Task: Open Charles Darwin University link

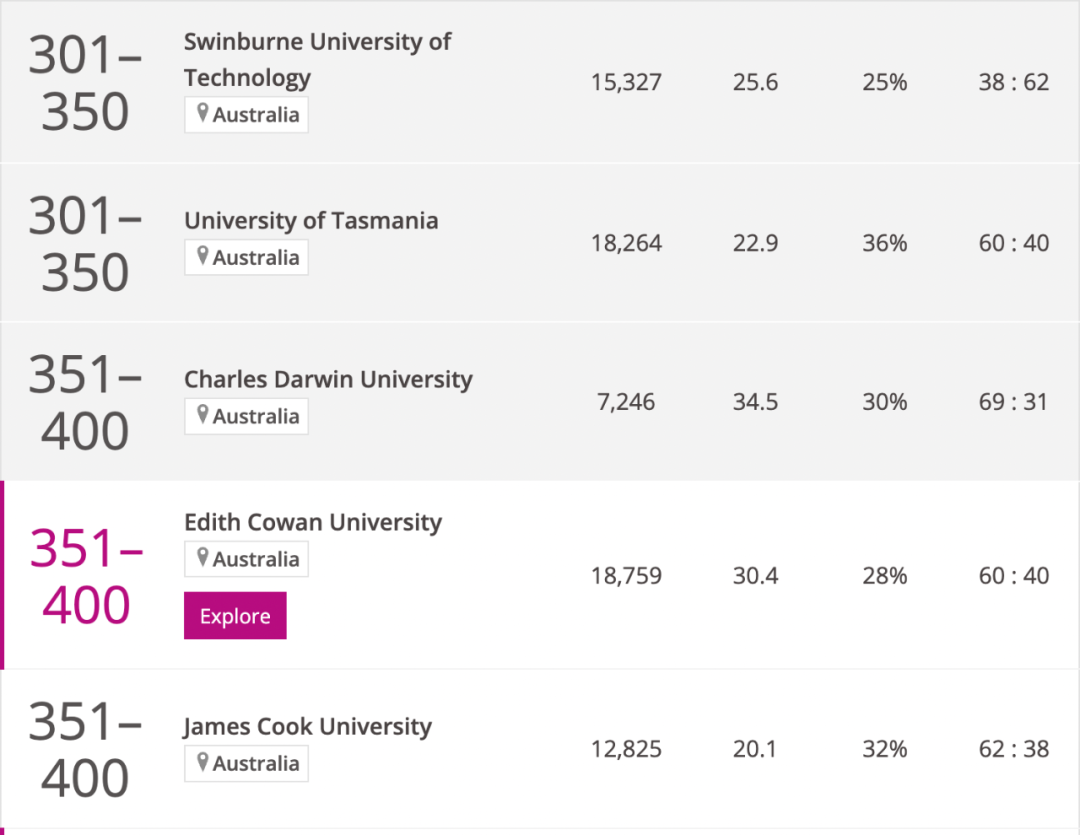Action: tap(328, 380)
